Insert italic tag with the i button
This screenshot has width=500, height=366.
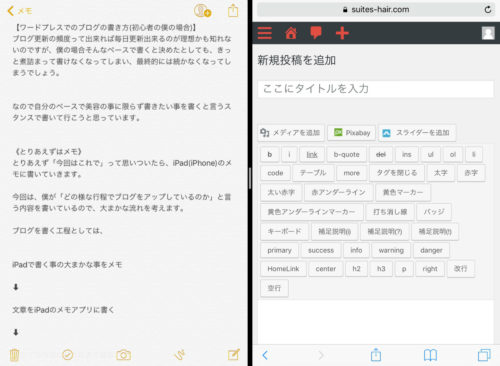point(289,154)
